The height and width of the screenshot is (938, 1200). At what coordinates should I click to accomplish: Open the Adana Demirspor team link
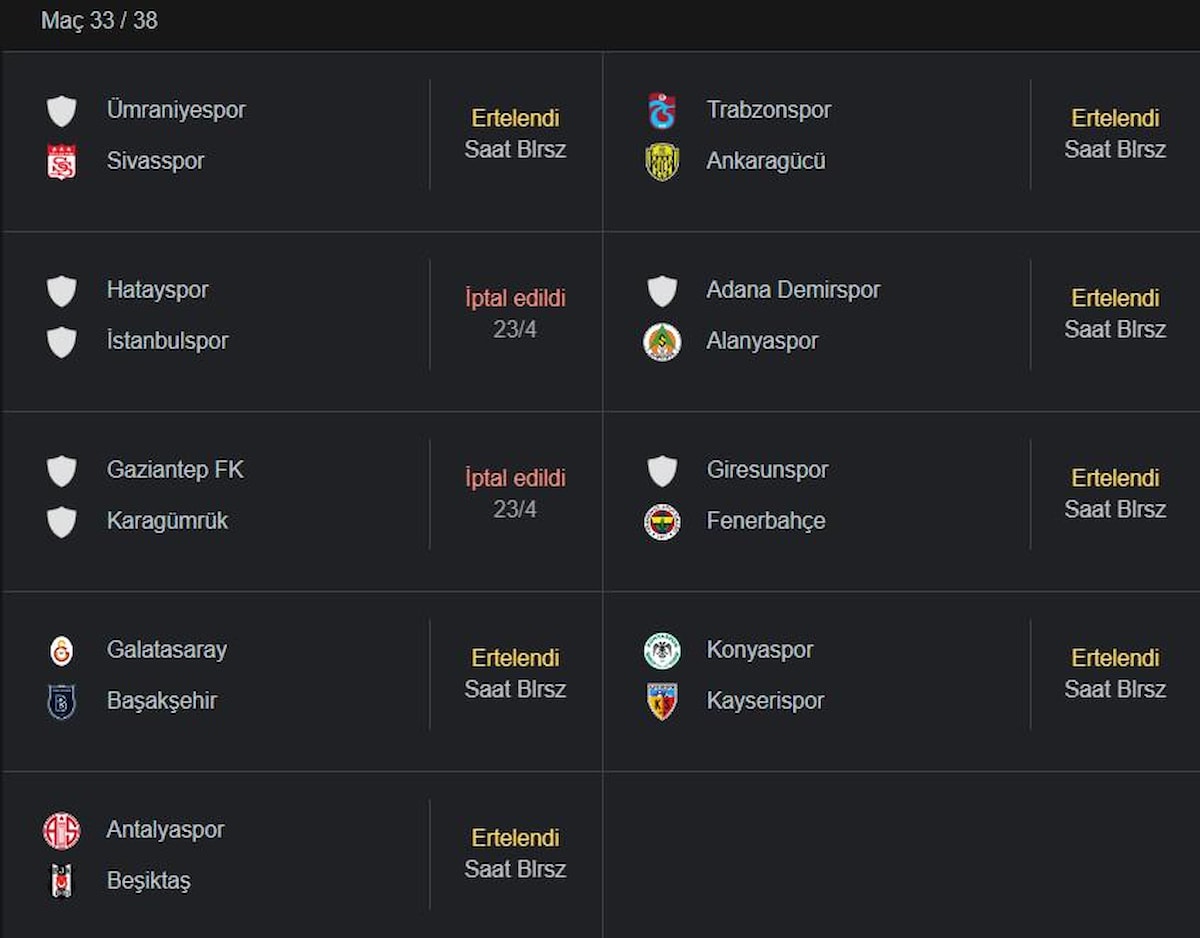point(793,290)
